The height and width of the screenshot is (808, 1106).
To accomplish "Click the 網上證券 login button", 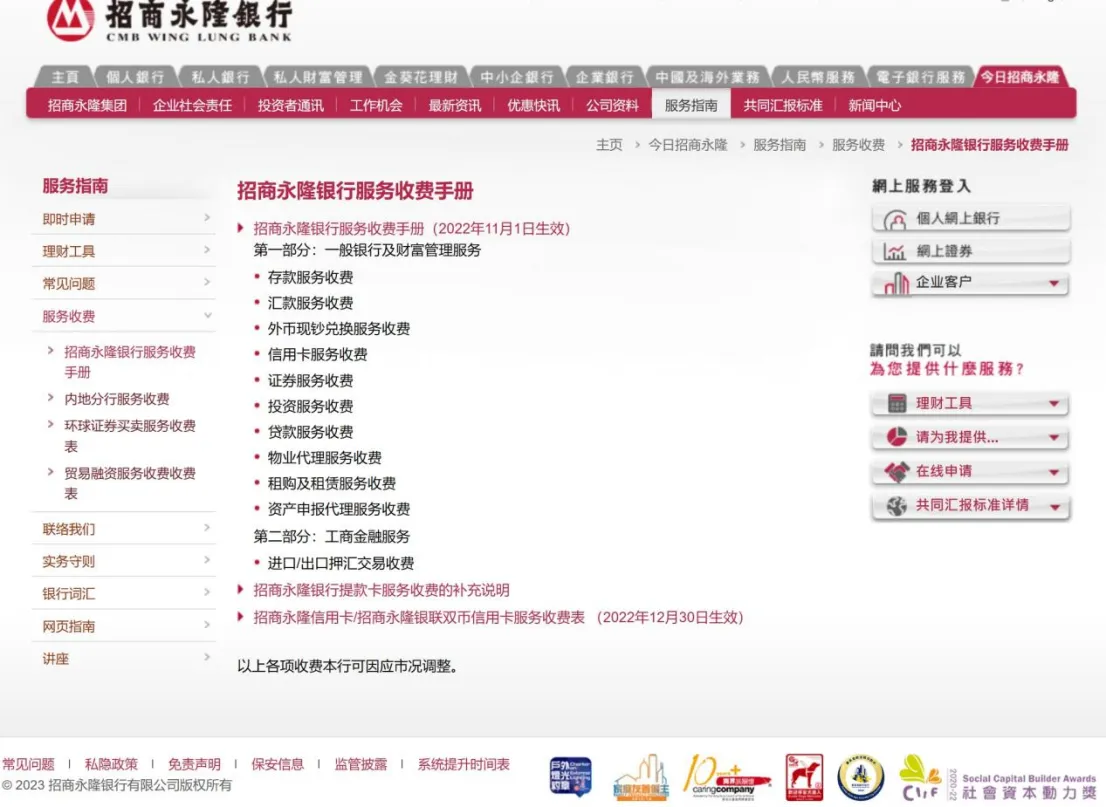I will pyautogui.click(x=971, y=251).
